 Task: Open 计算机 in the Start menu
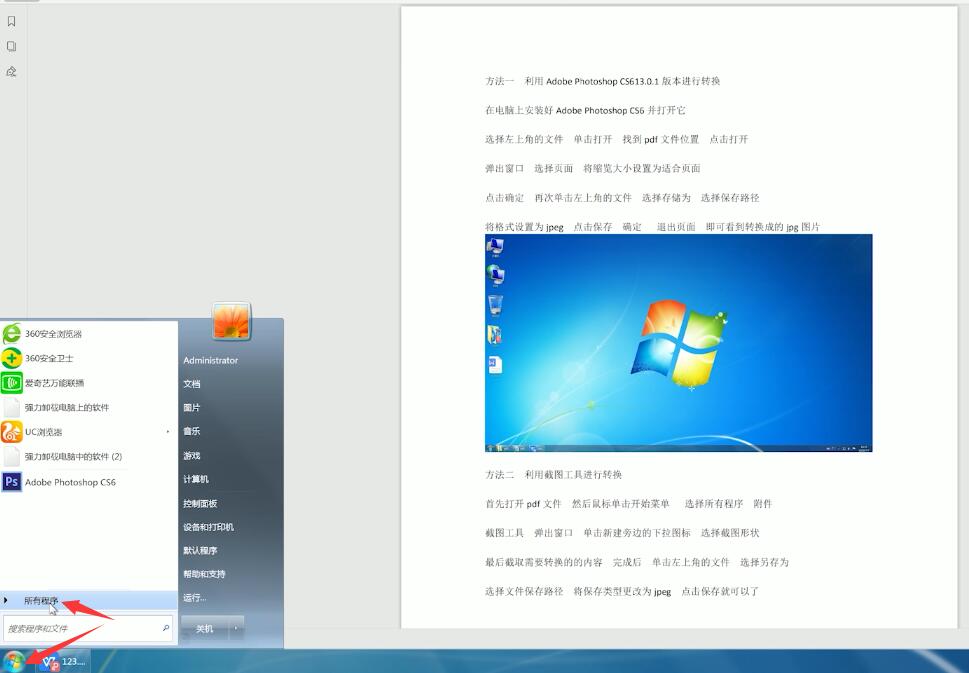196,479
